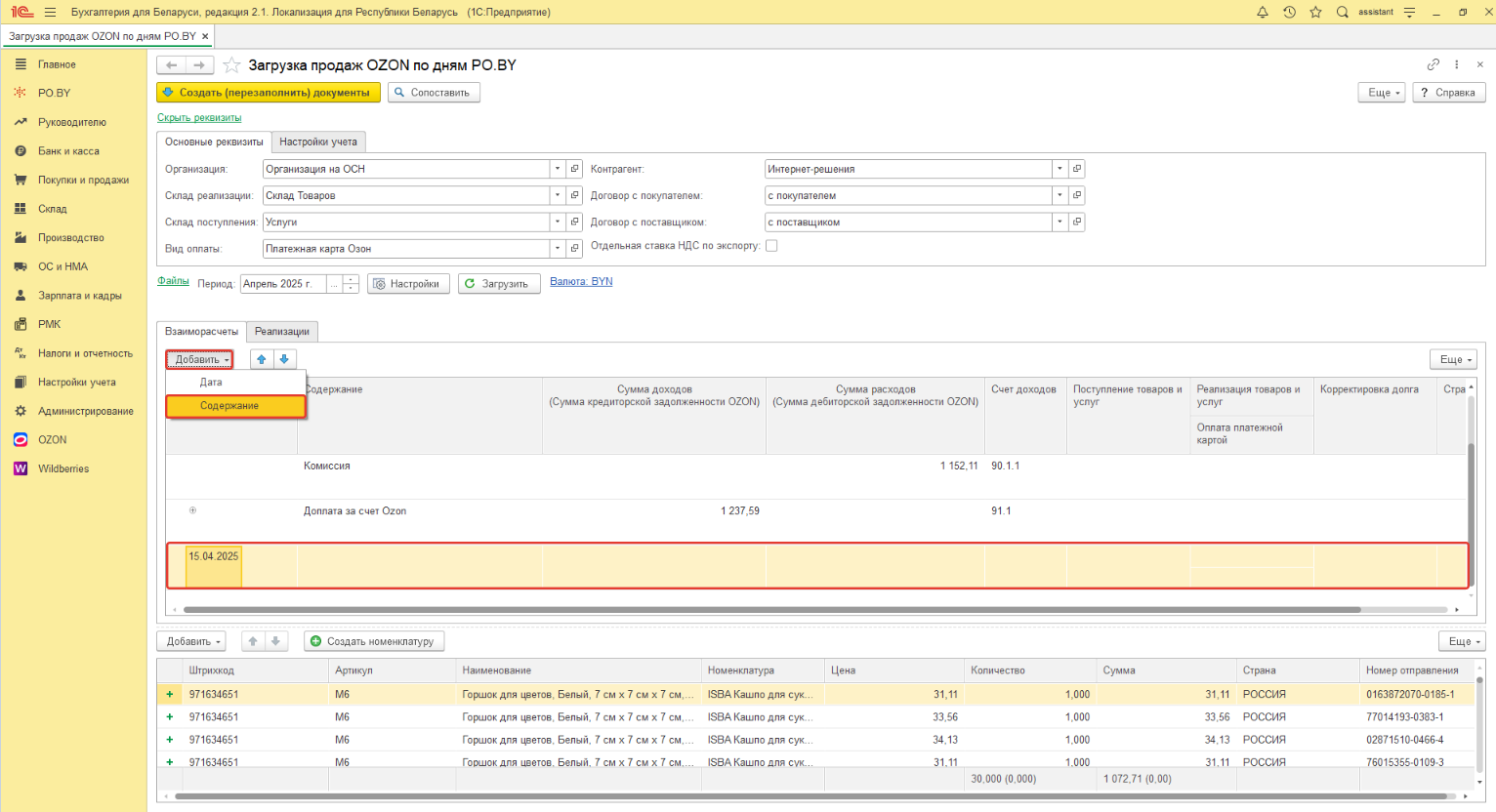This screenshot has height=812, width=1496.
Task: Open the Организация на ОСН record icon
Action: (575, 169)
